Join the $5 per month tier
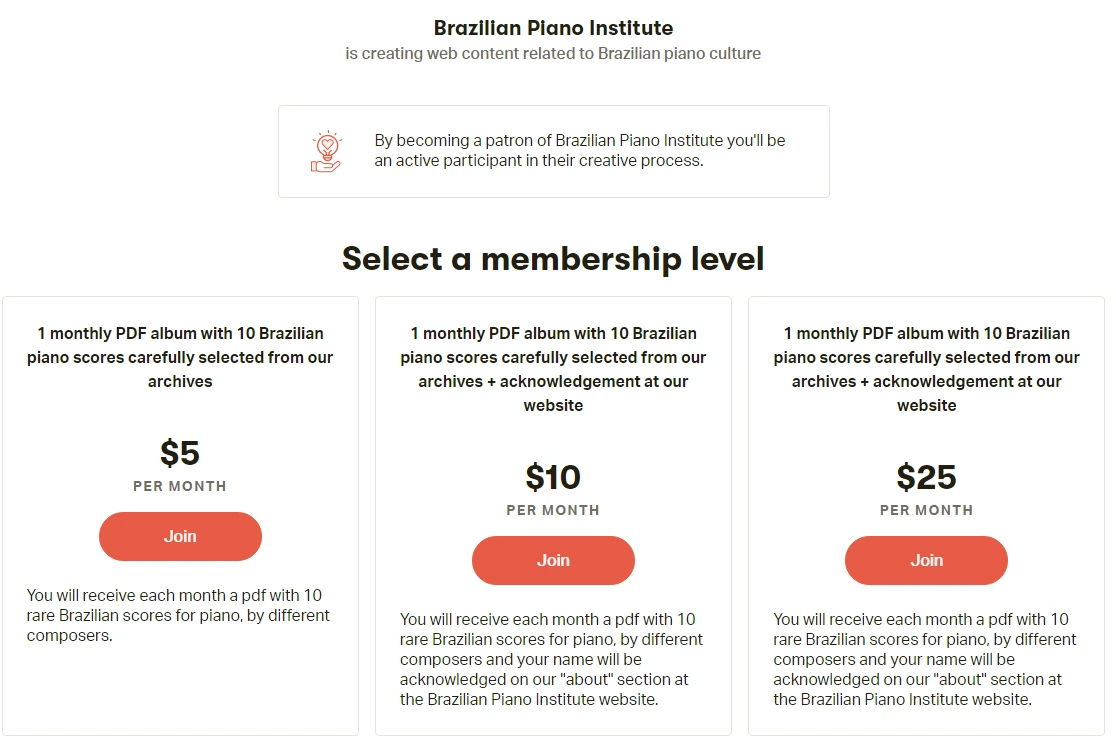The width and height of the screenshot is (1116, 743). (x=180, y=536)
